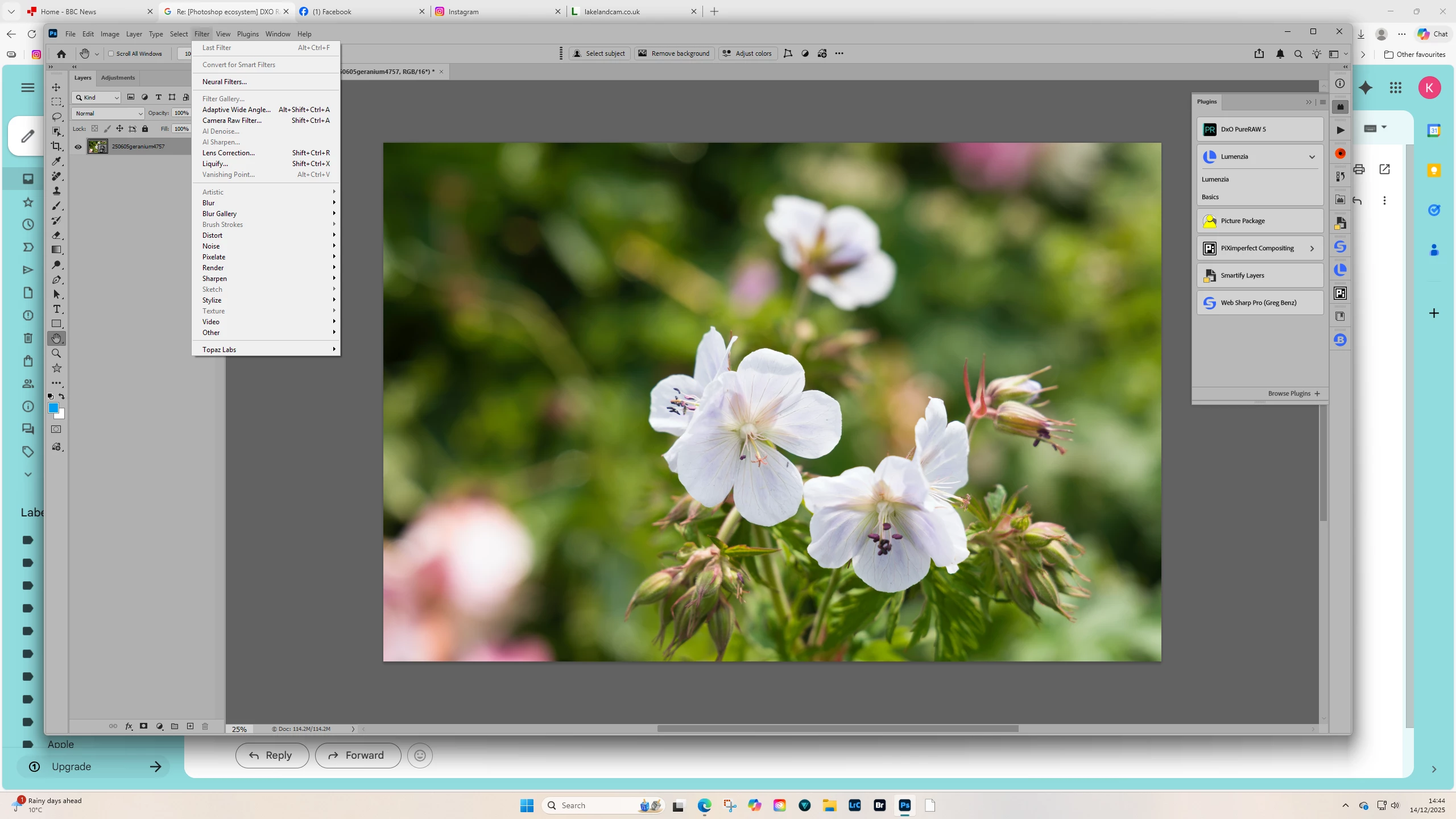Select the Rectangle shape tool

point(56,324)
